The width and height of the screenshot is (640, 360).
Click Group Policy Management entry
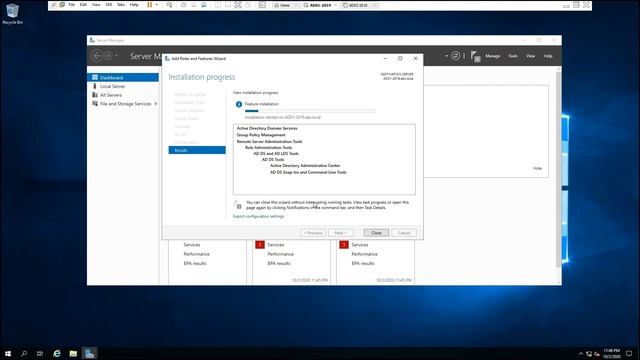[x=261, y=135]
